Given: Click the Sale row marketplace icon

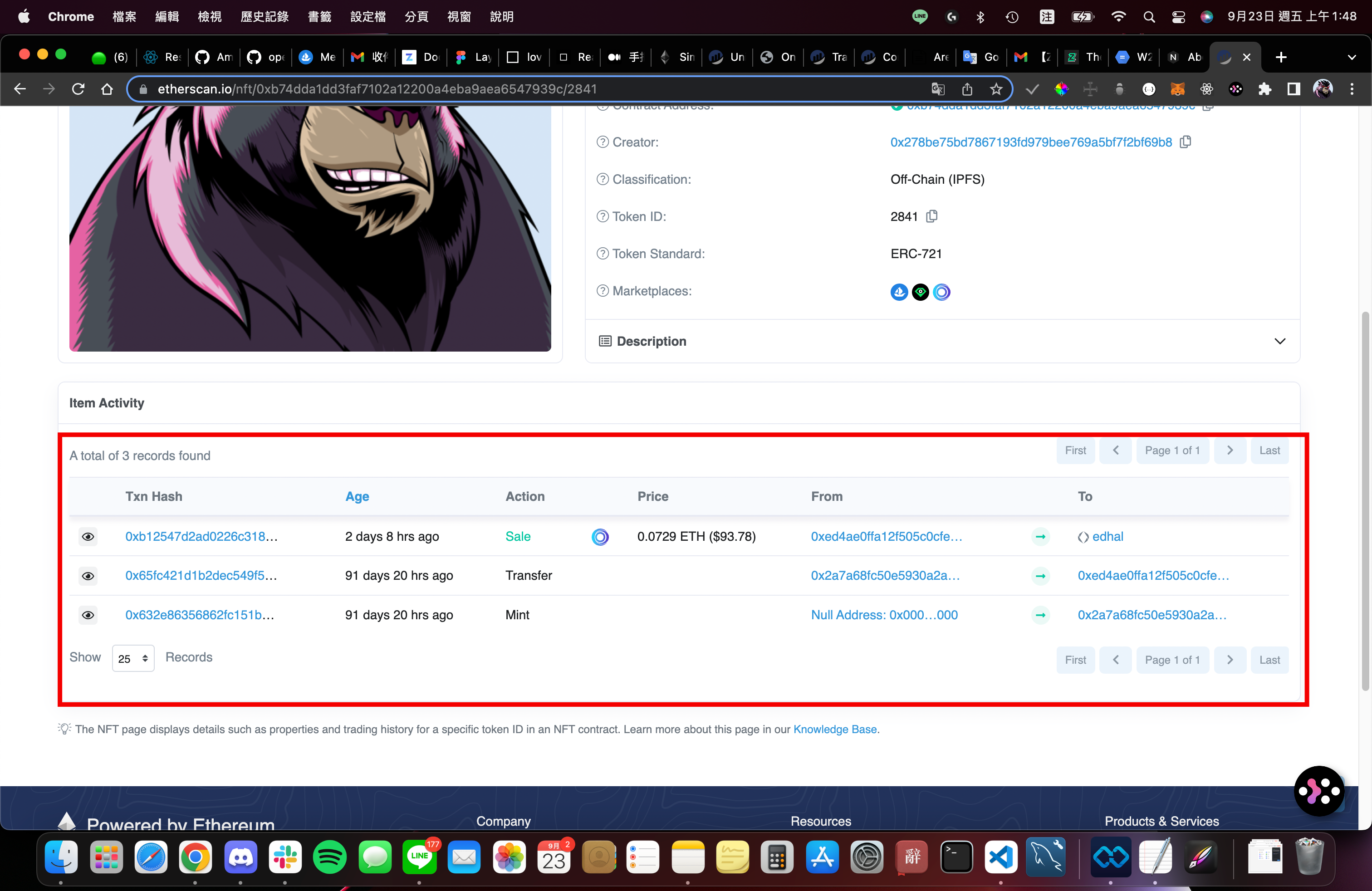Looking at the screenshot, I should [x=599, y=537].
